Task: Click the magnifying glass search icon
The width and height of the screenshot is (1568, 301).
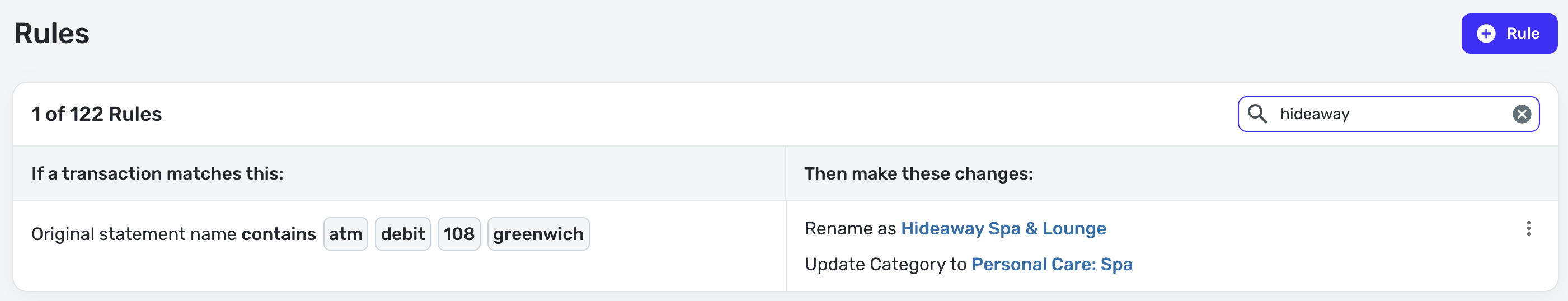Action: (x=1257, y=114)
